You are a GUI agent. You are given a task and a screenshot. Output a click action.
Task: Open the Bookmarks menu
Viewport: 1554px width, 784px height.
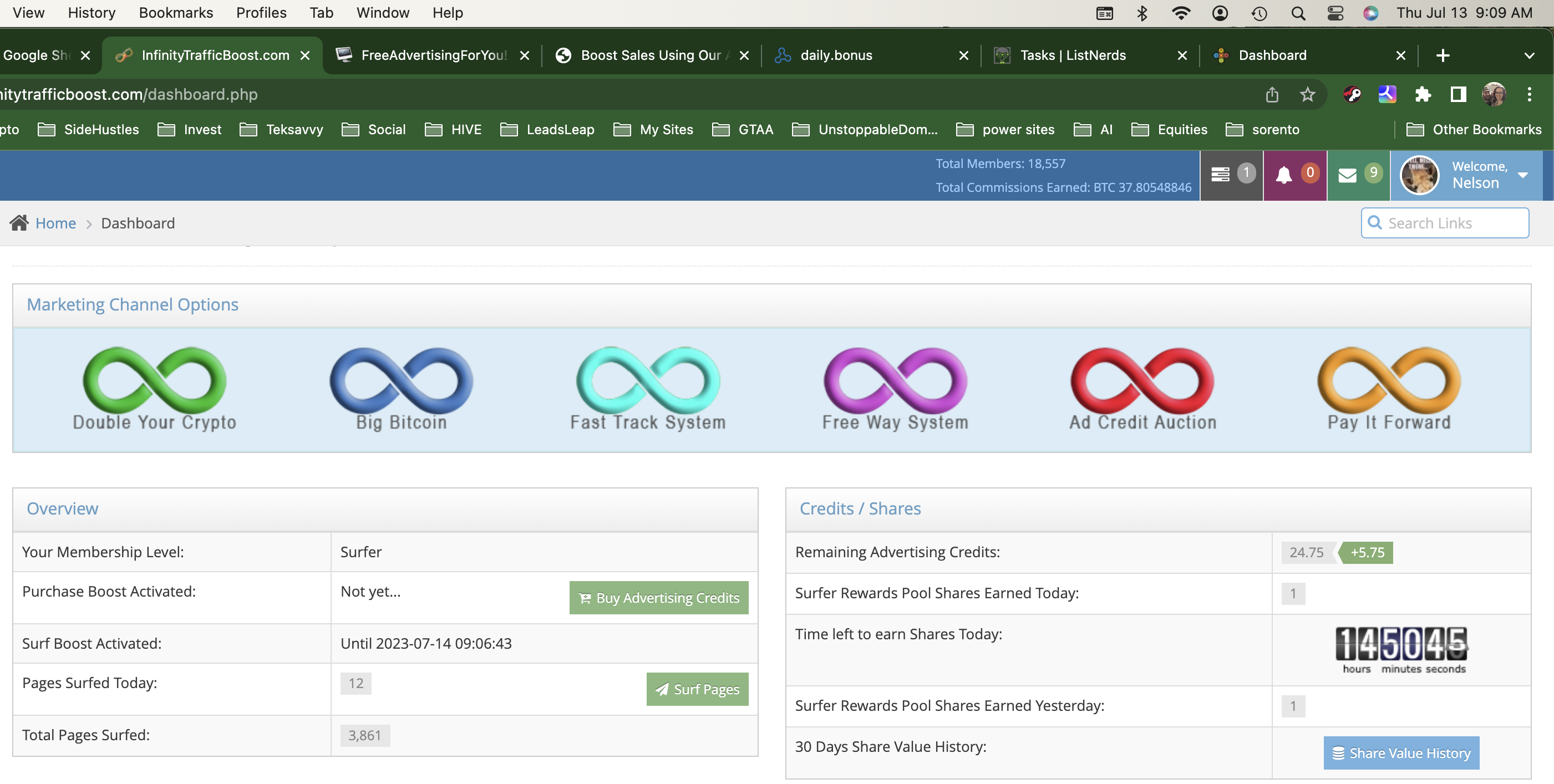(176, 13)
